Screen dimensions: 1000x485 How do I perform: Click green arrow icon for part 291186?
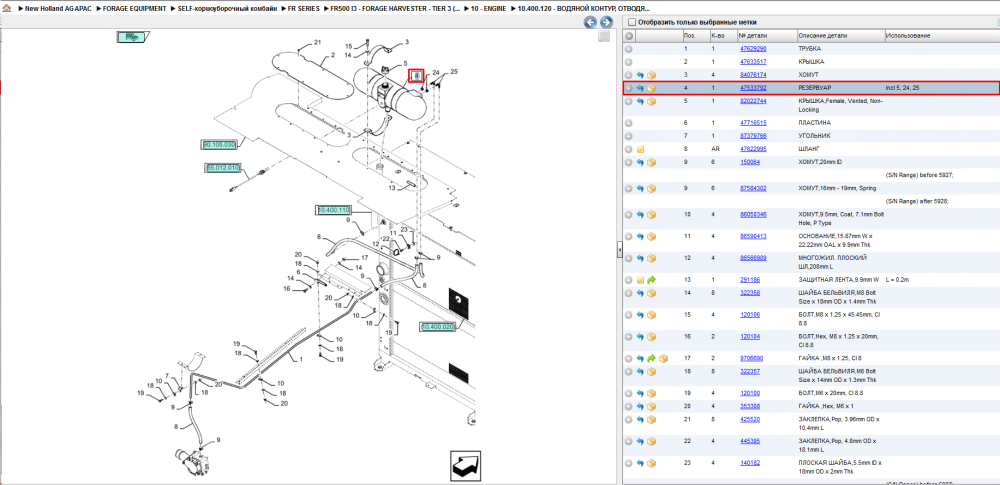click(652, 280)
